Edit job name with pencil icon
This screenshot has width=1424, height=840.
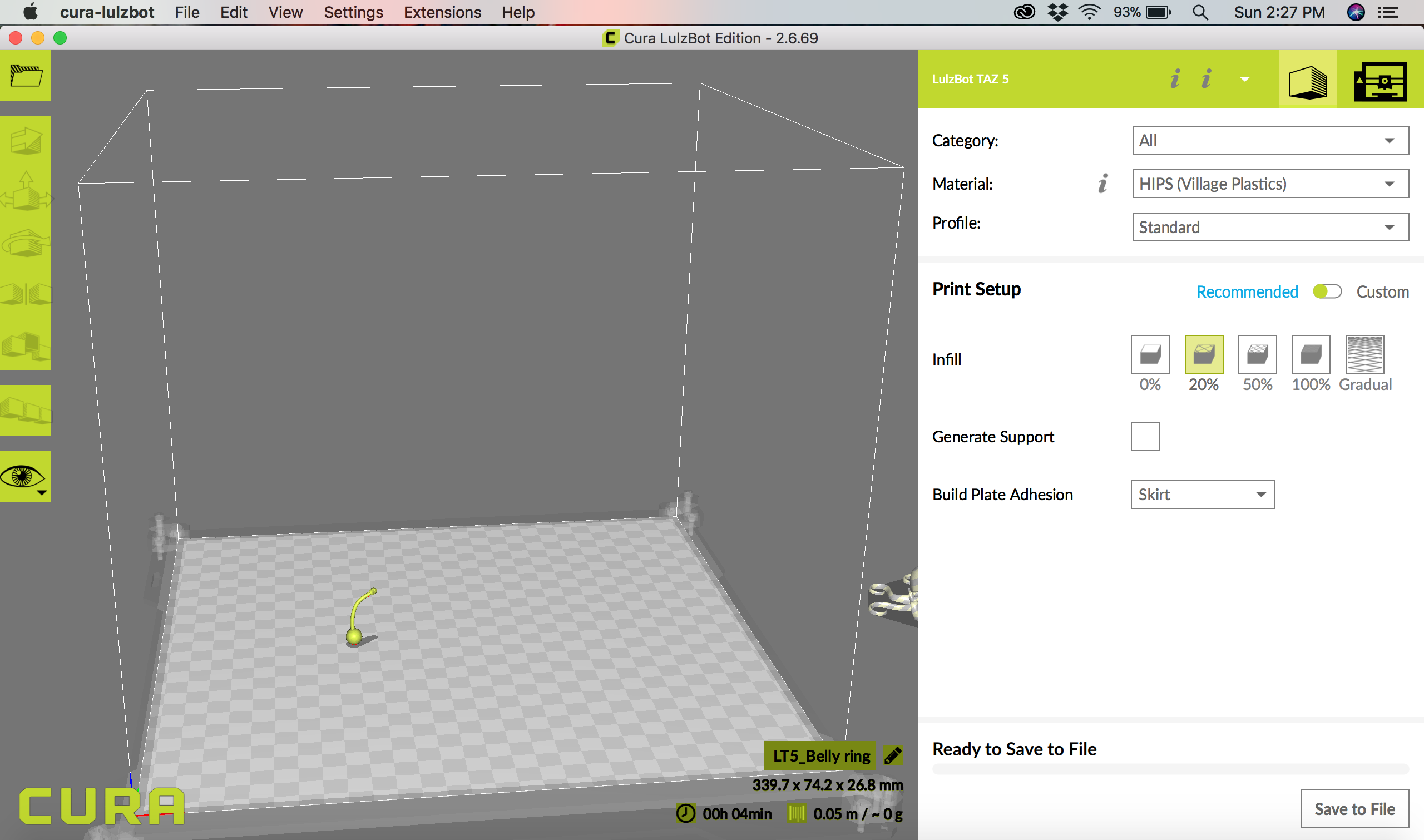[893, 755]
